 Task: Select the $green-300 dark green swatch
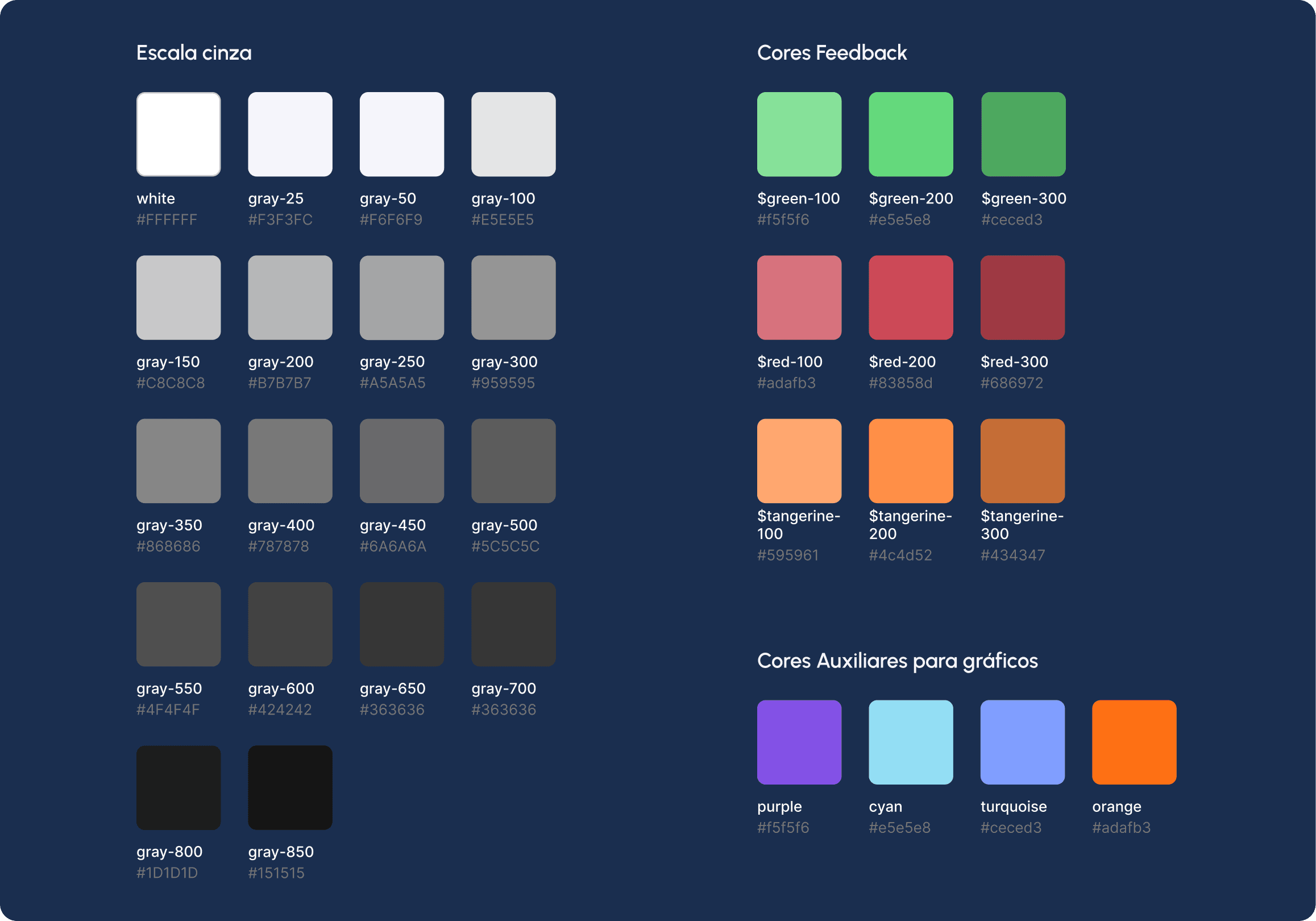click(1023, 134)
